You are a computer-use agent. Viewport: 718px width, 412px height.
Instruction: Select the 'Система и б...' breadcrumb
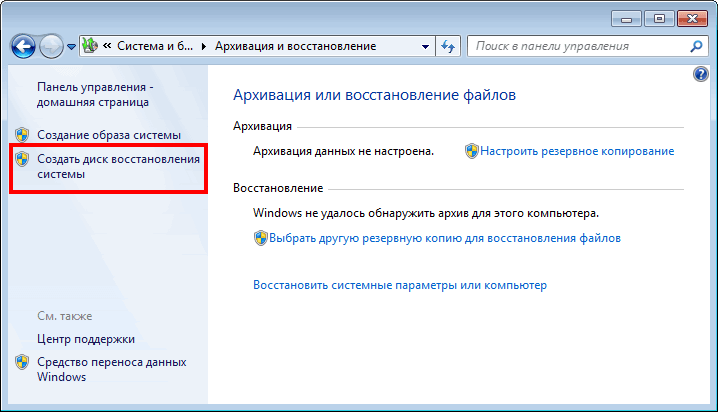point(155,46)
